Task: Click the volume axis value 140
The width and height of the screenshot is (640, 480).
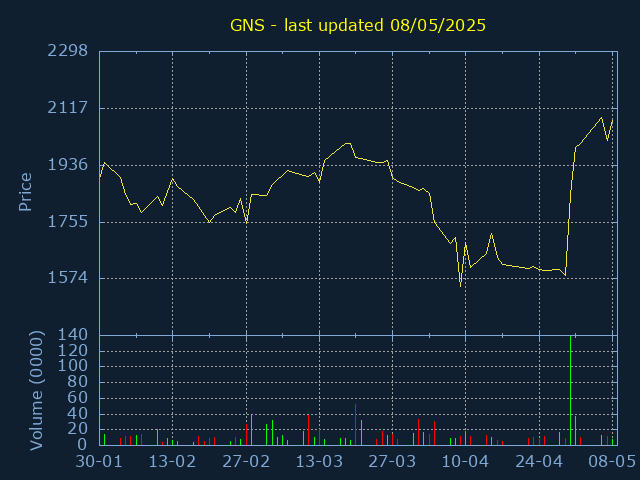Action: [x=73, y=335]
